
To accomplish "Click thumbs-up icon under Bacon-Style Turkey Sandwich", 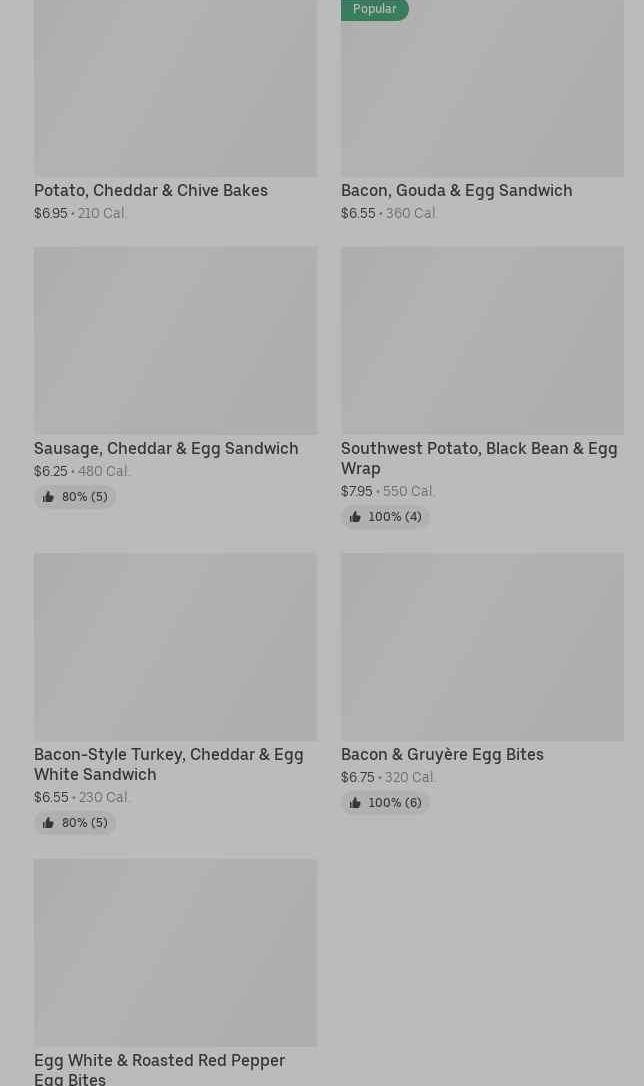I will click(48, 823).
